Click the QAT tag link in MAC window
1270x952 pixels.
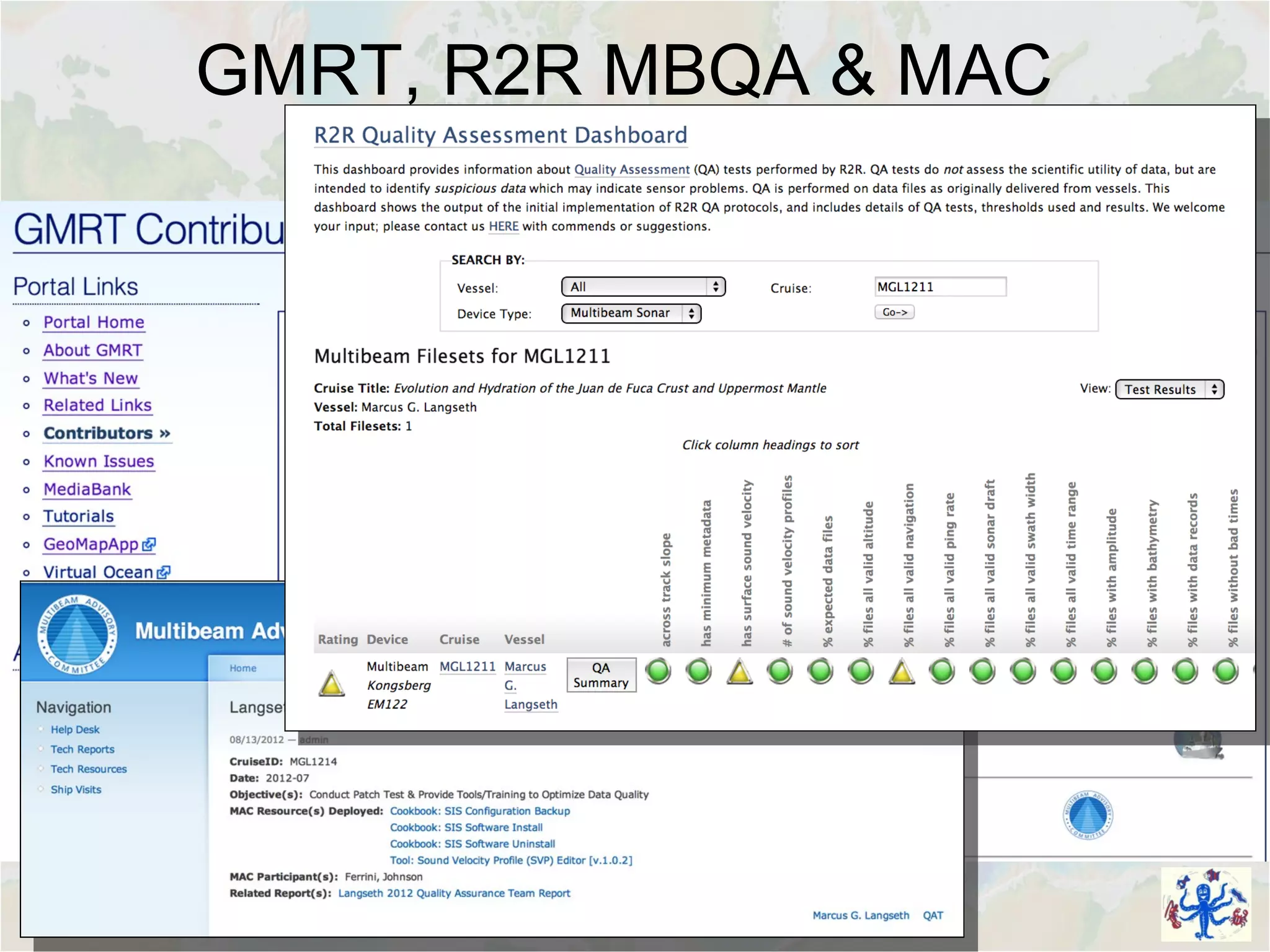pyautogui.click(x=933, y=915)
